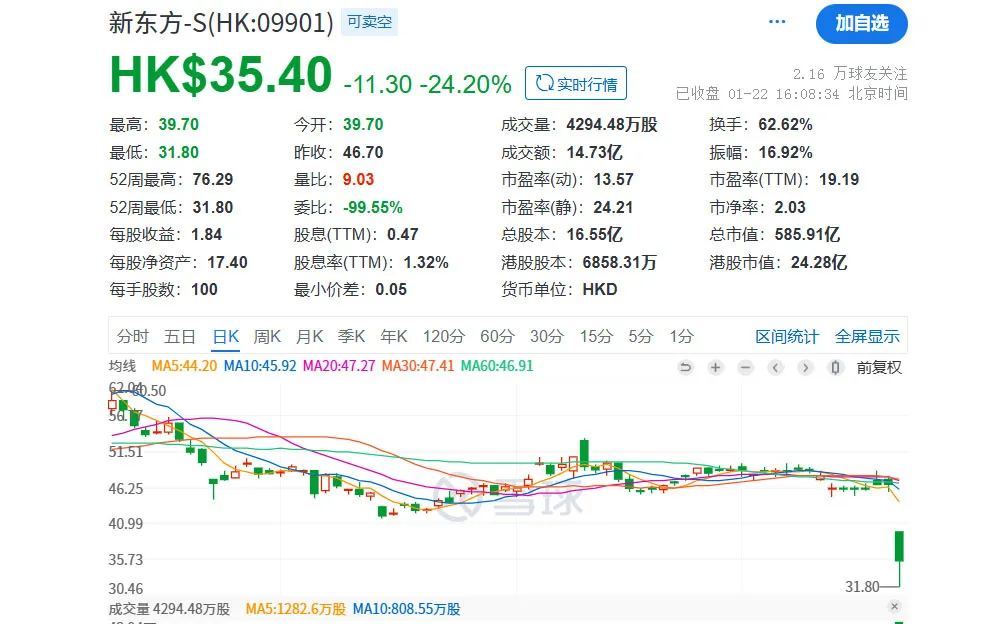Zoom out the chart with minus icon

[746, 367]
